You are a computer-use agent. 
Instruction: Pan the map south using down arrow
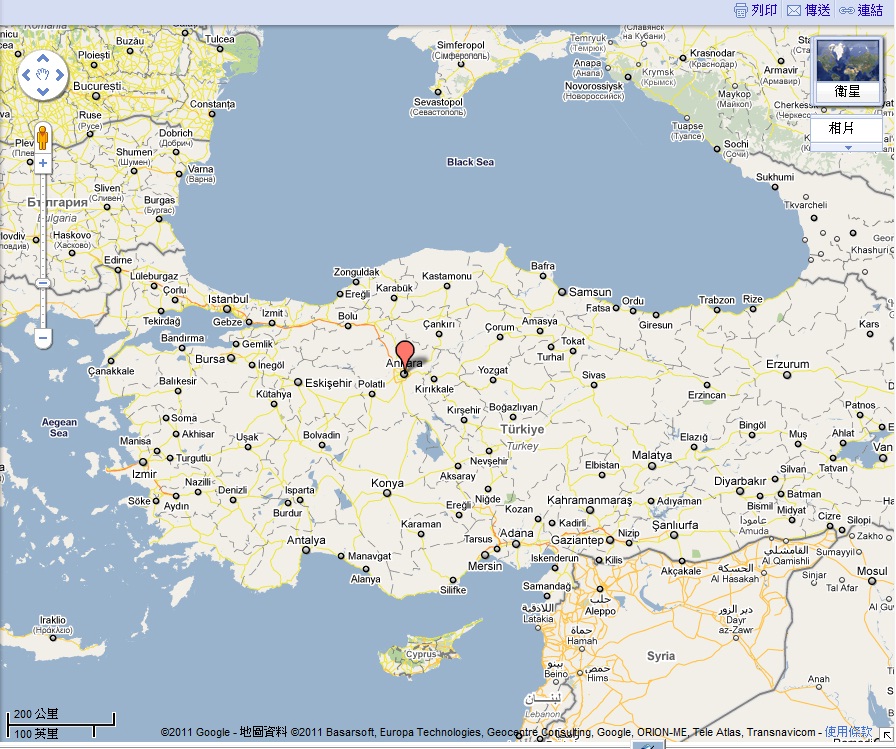pos(42,91)
